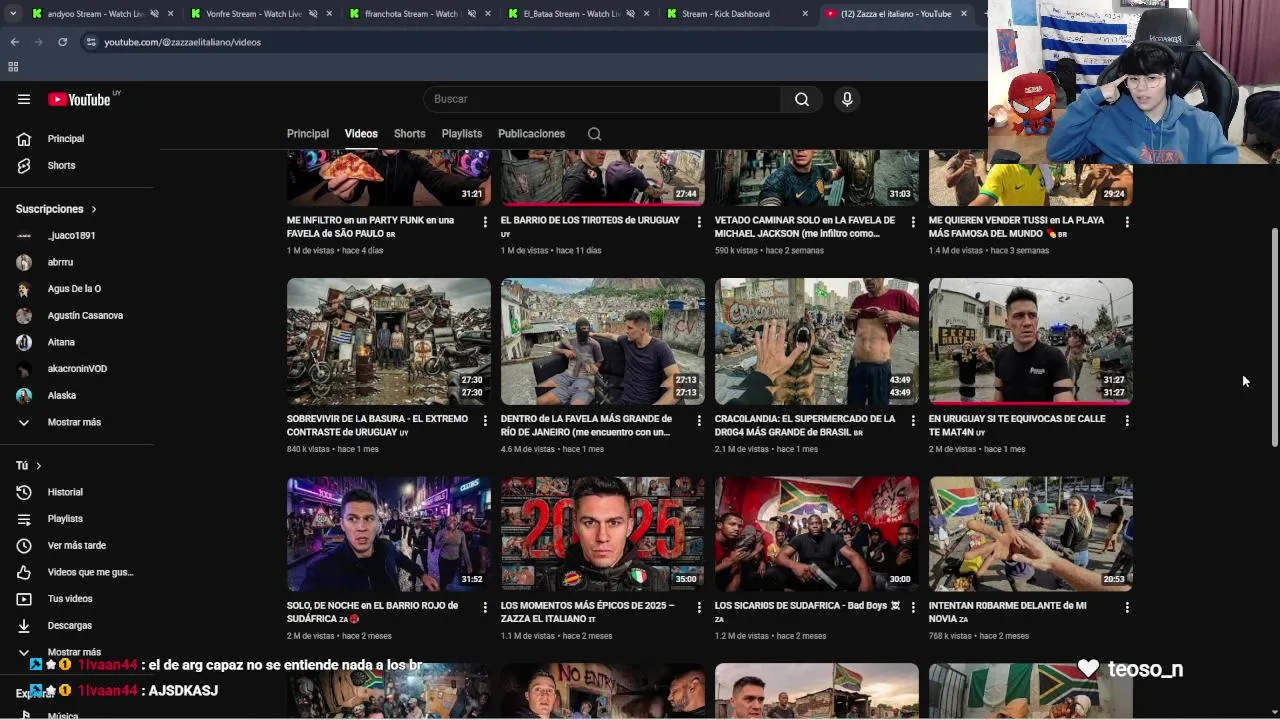
Task: Switch to Playlists channel tab
Action: pyautogui.click(x=462, y=134)
